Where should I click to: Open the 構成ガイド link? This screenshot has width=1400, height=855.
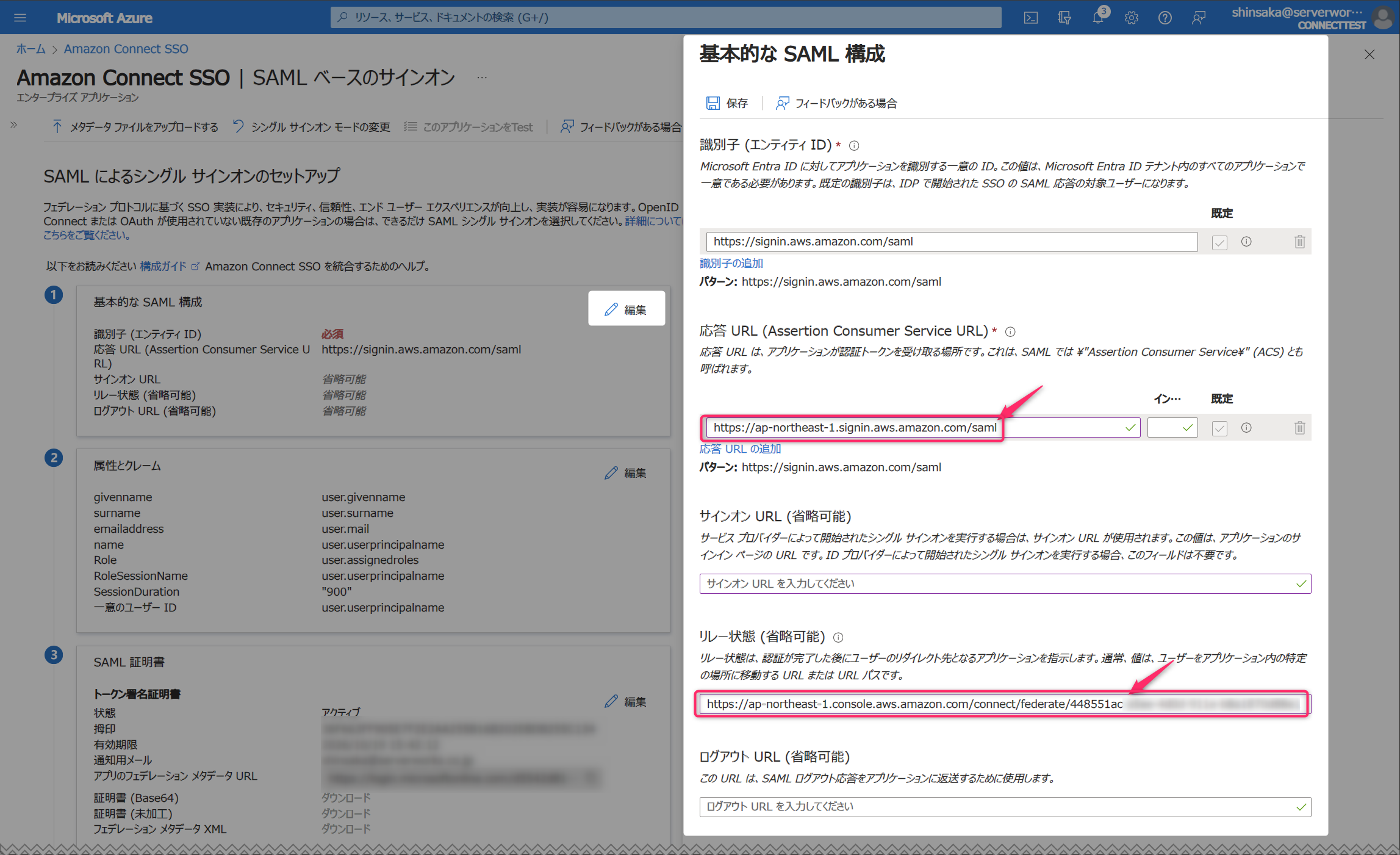coord(169,266)
